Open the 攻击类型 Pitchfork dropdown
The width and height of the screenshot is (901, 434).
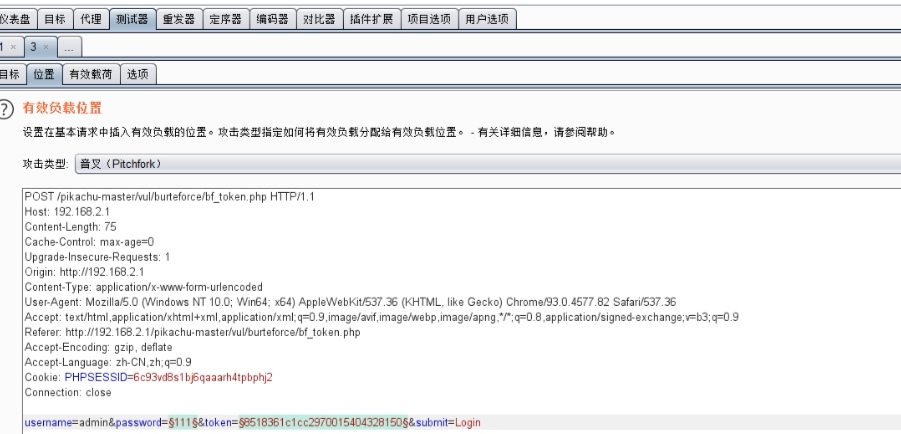[x=487, y=164]
